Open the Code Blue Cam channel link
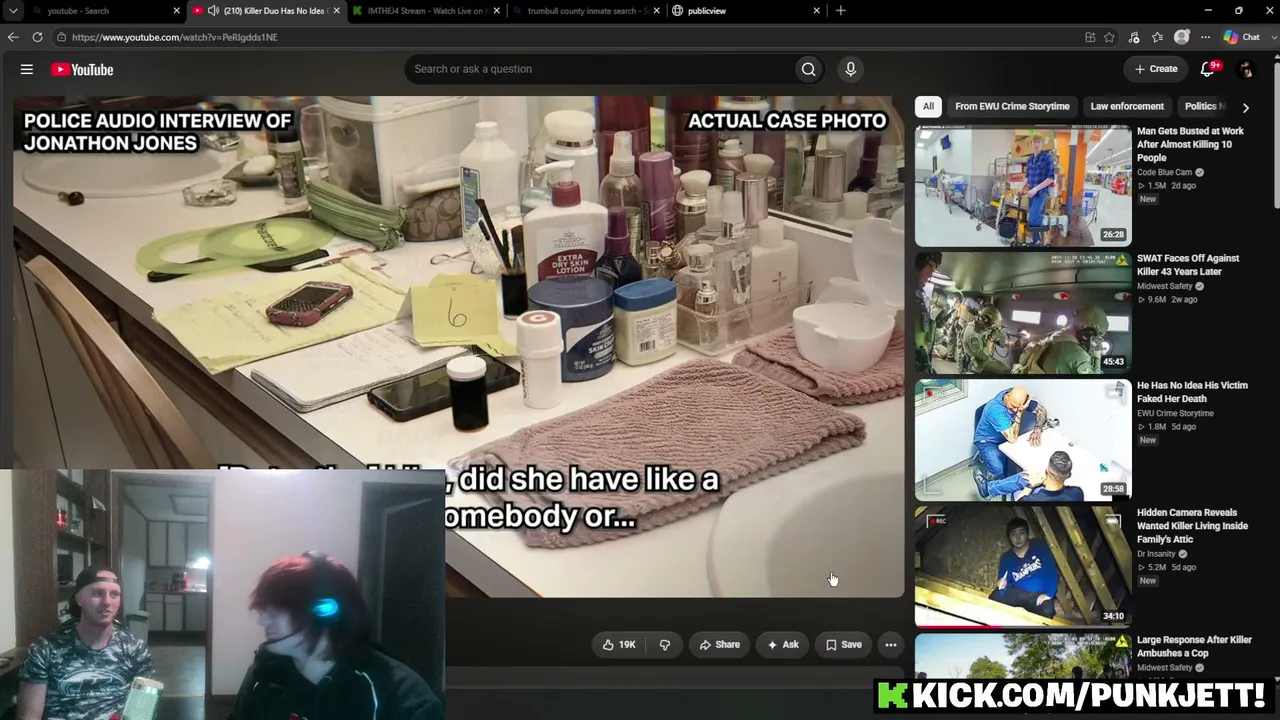 click(x=1164, y=172)
